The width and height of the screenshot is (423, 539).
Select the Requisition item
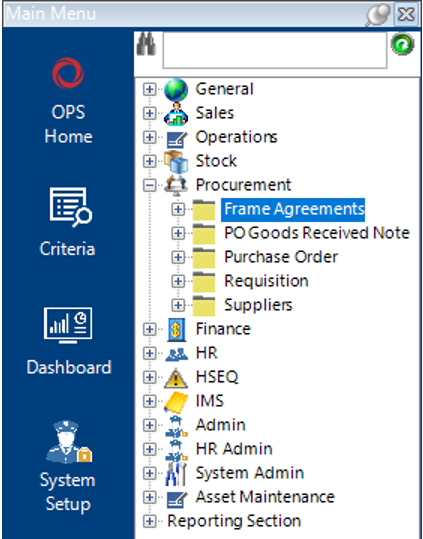click(266, 281)
